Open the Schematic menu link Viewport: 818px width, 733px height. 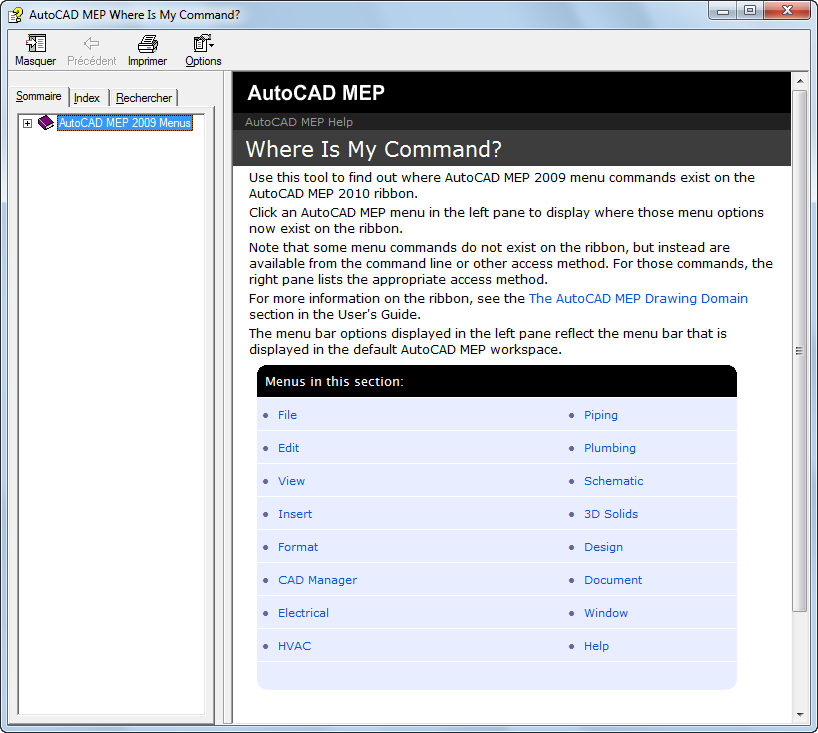point(614,480)
